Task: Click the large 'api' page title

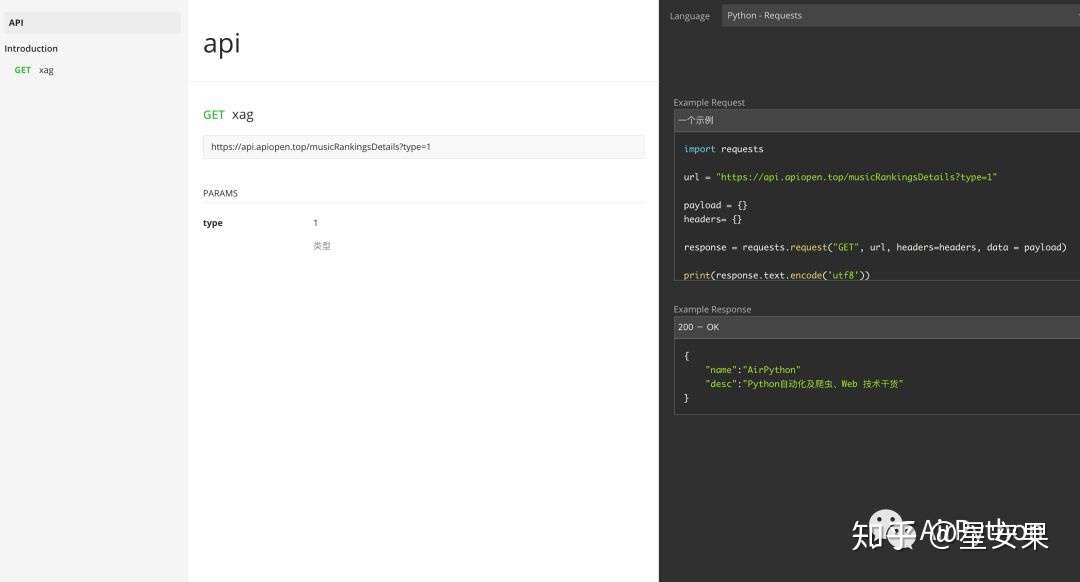Action: [x=221, y=43]
